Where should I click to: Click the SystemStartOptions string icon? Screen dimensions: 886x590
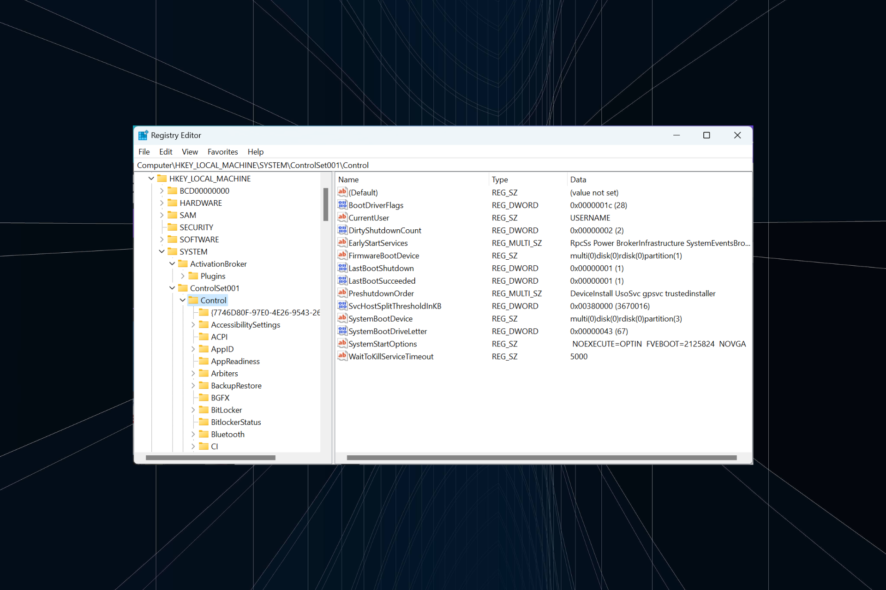pyautogui.click(x=342, y=344)
